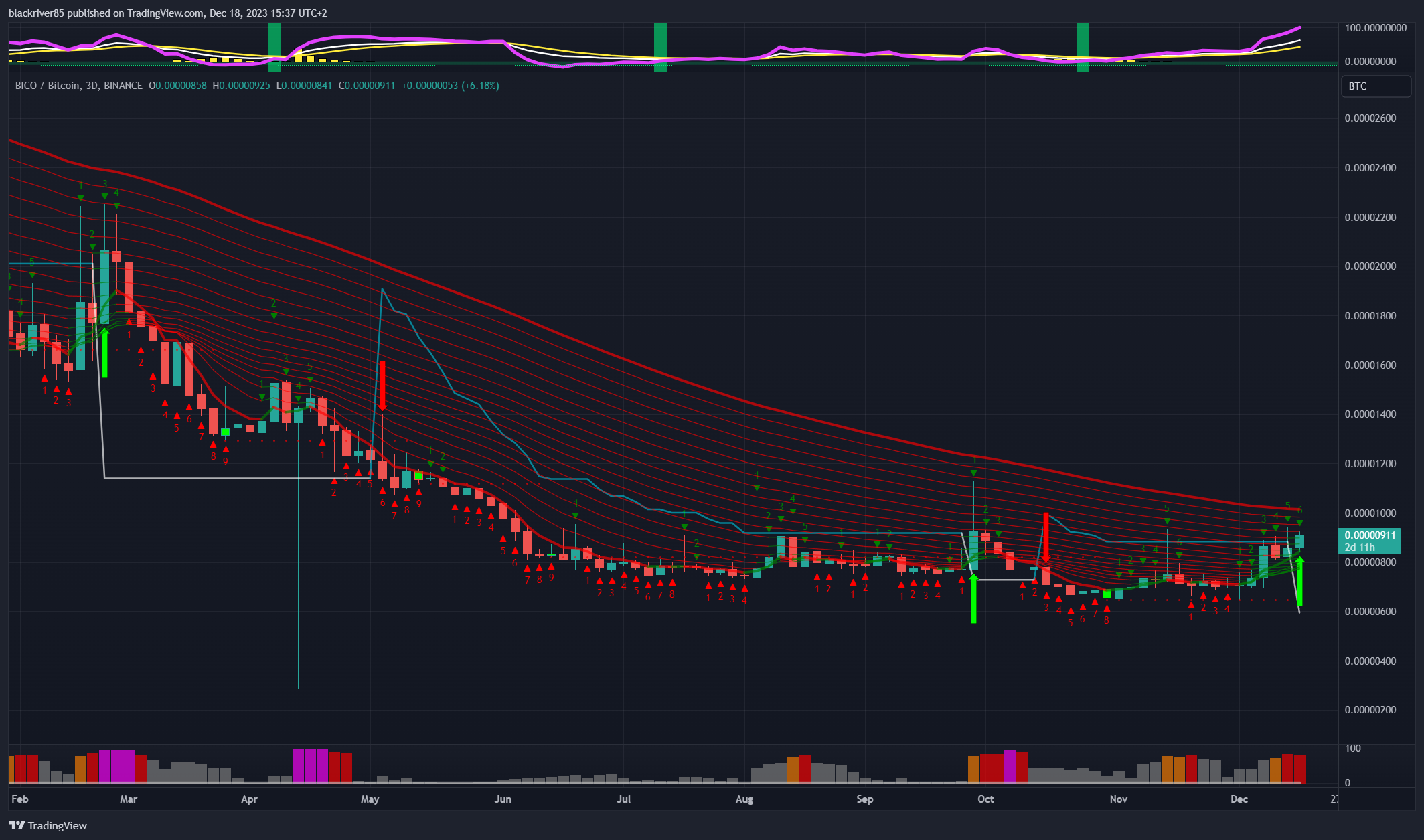Click the BICO / Bitcoin, 3D, BINANCE title
This screenshot has height=840, width=1424.
point(79,86)
